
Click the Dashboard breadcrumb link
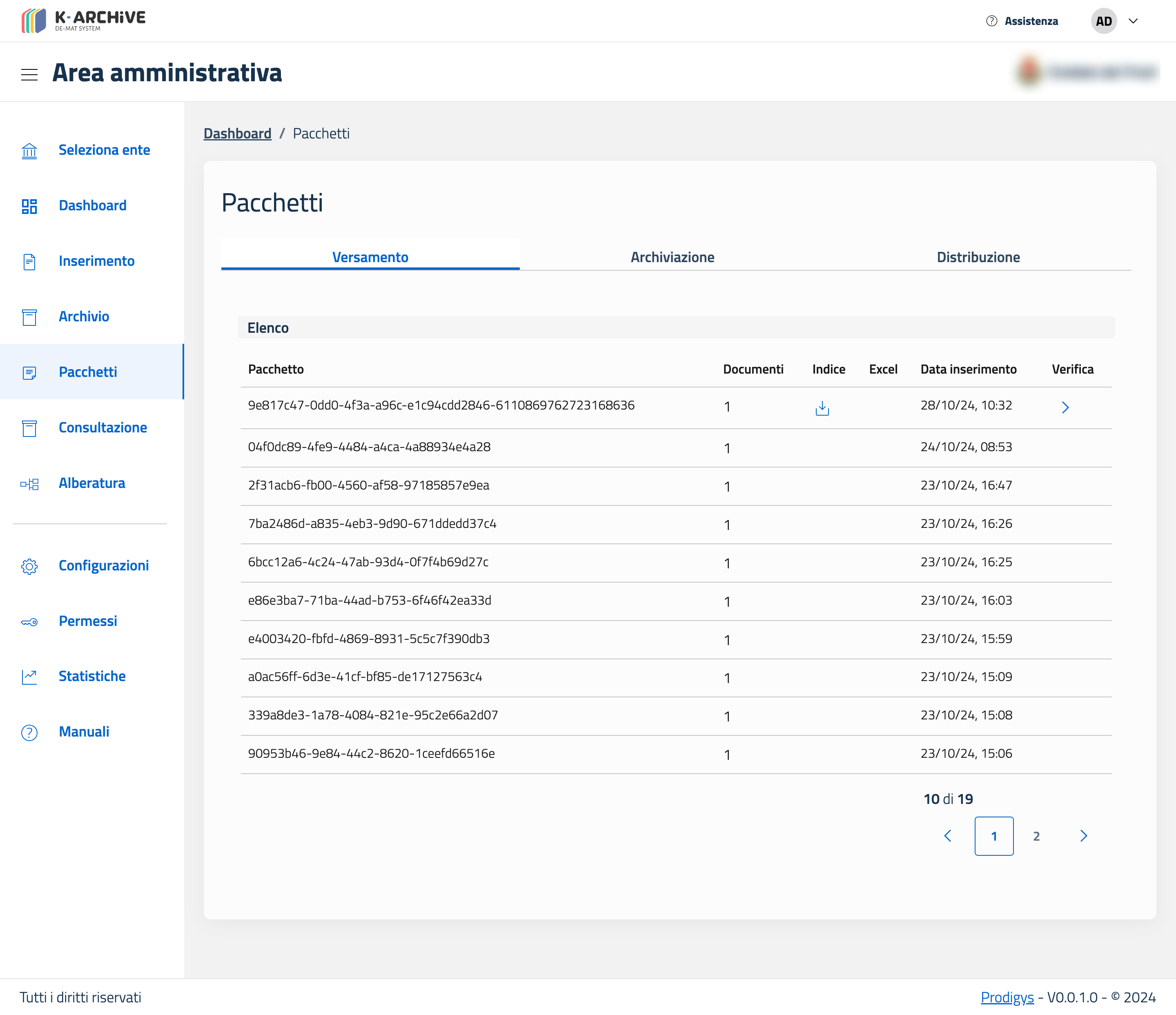click(x=237, y=134)
